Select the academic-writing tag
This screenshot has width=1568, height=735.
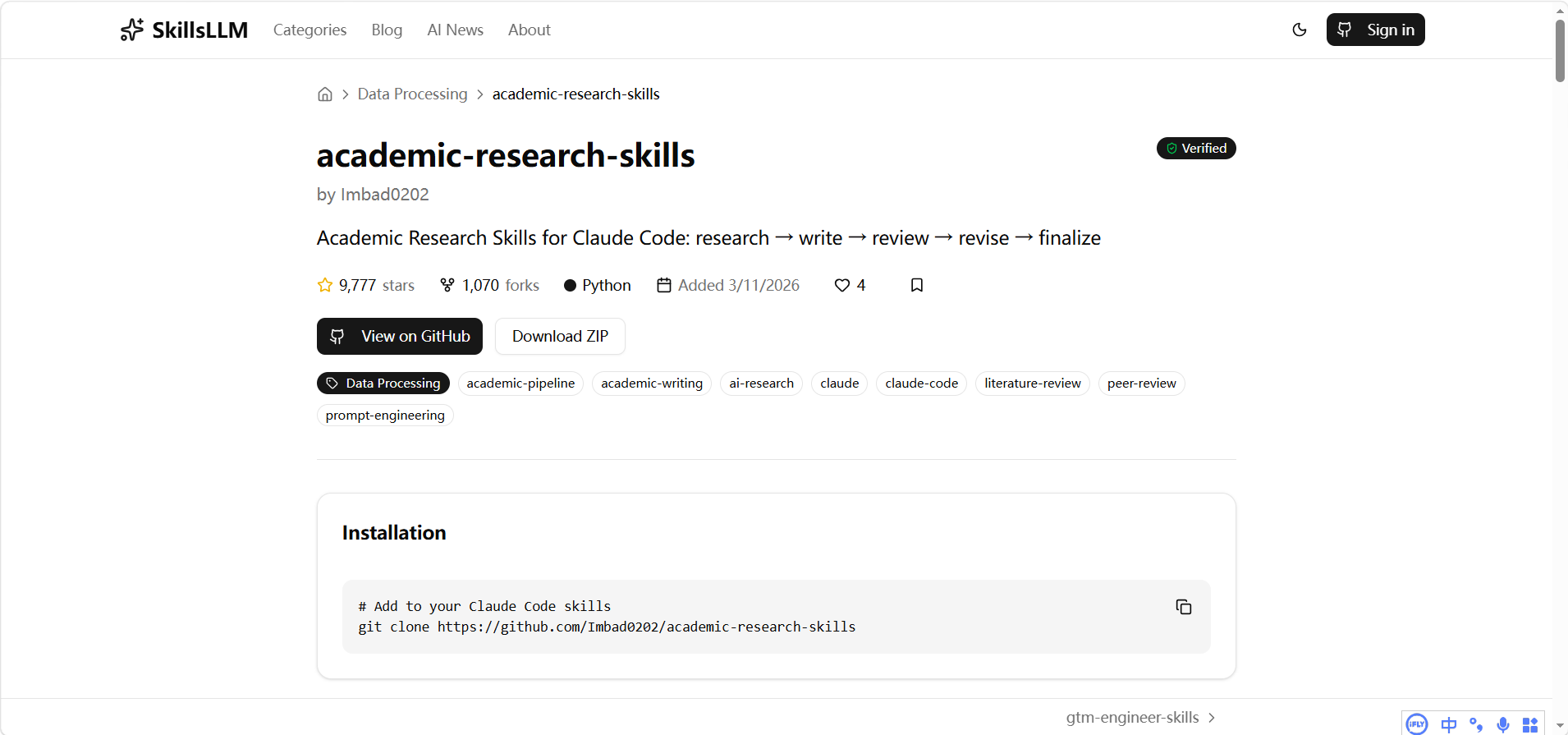(652, 384)
